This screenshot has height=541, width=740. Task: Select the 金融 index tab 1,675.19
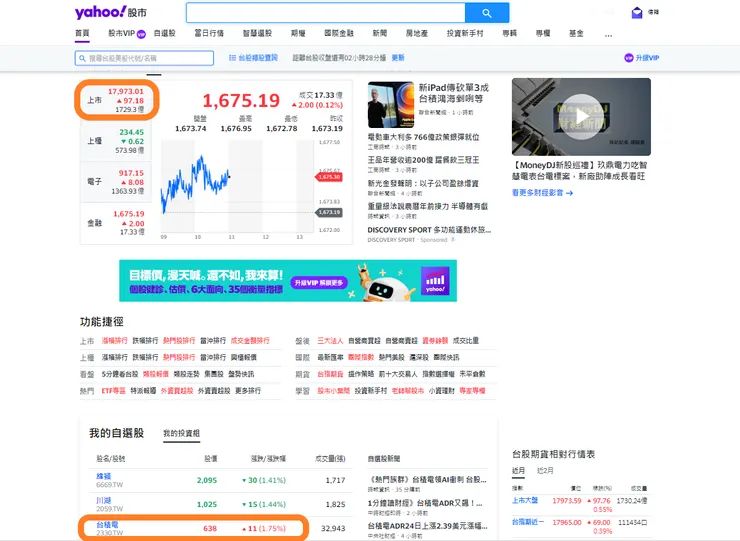[117, 222]
